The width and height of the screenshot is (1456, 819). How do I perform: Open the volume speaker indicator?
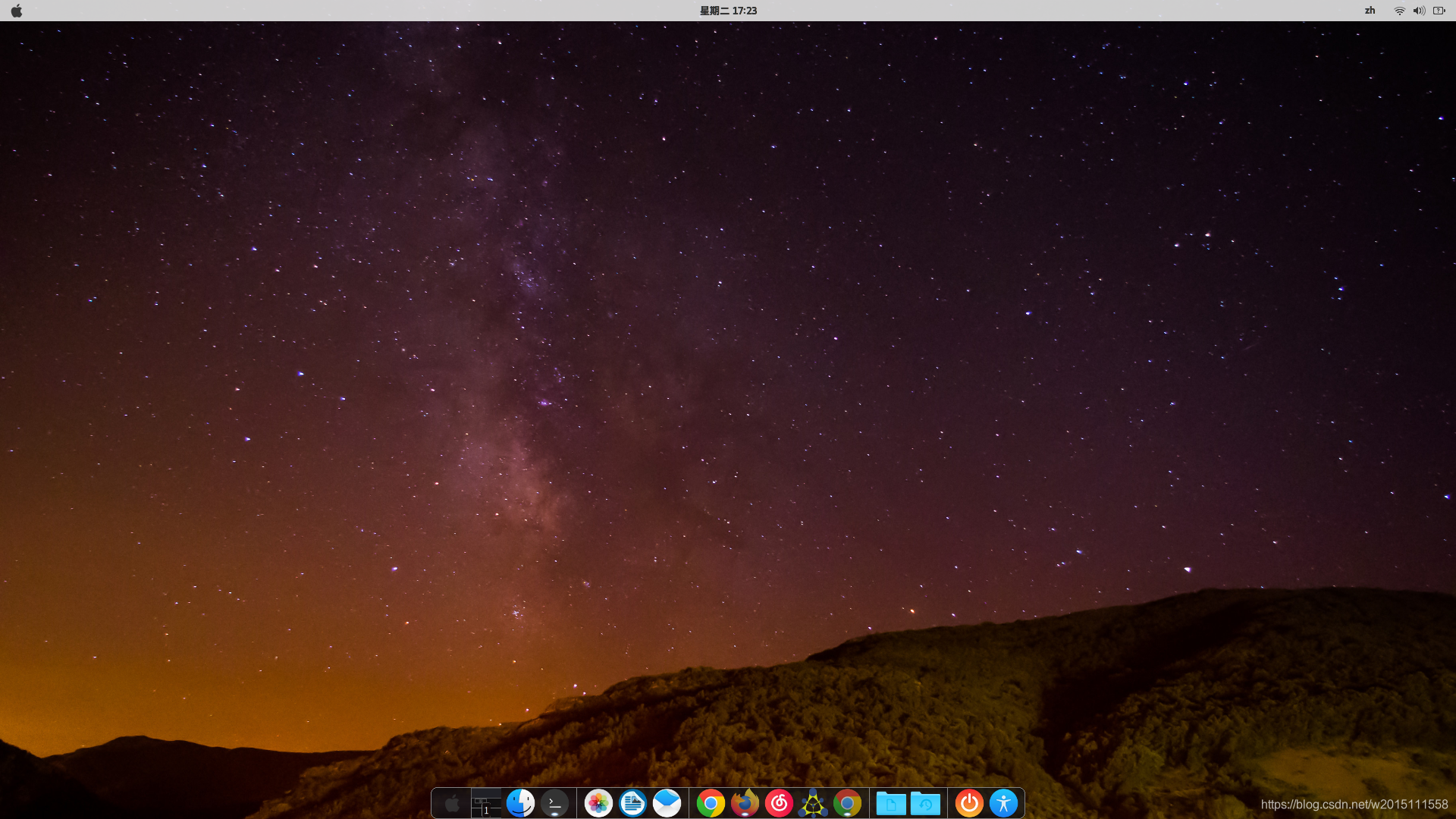(1418, 11)
